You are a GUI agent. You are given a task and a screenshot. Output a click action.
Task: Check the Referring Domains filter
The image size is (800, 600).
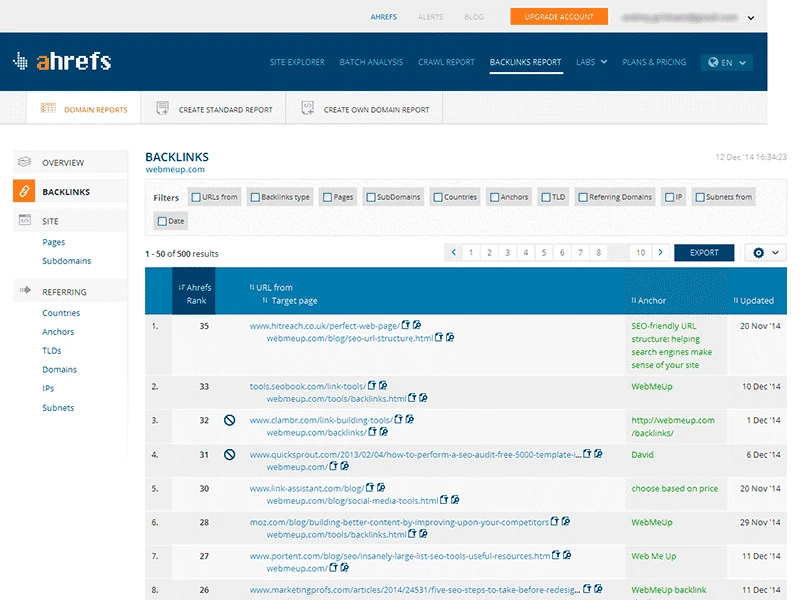583,197
